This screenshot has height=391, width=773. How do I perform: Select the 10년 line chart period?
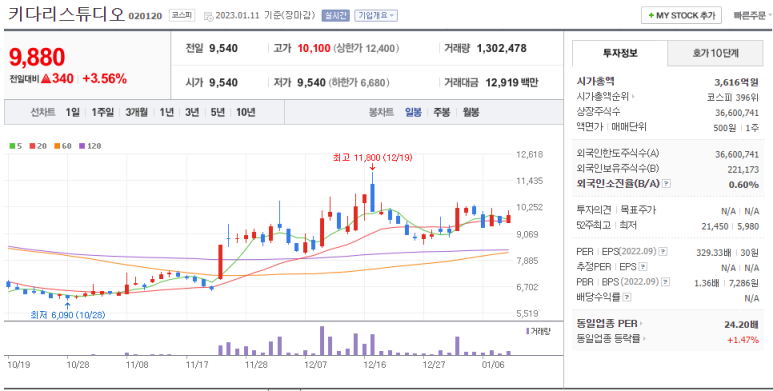246,112
